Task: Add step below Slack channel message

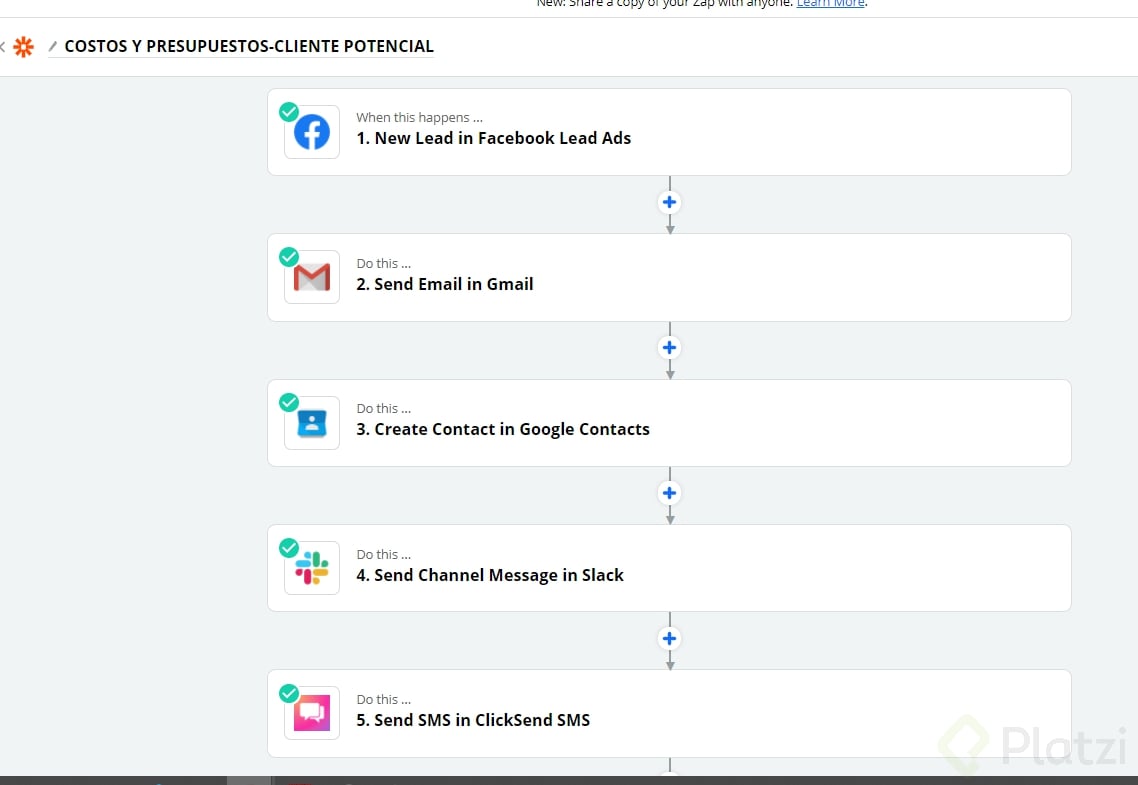Action: pyautogui.click(x=670, y=638)
